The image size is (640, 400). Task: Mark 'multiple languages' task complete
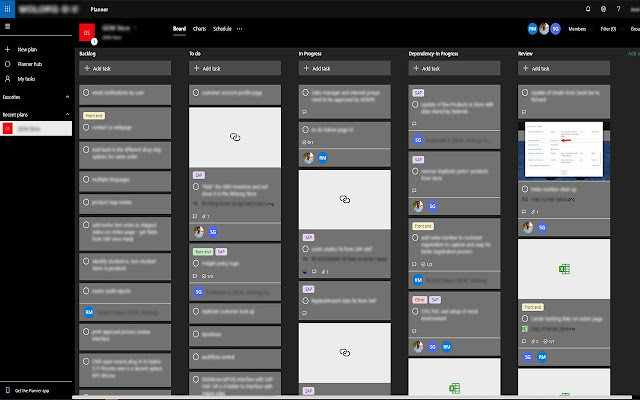pos(86,179)
